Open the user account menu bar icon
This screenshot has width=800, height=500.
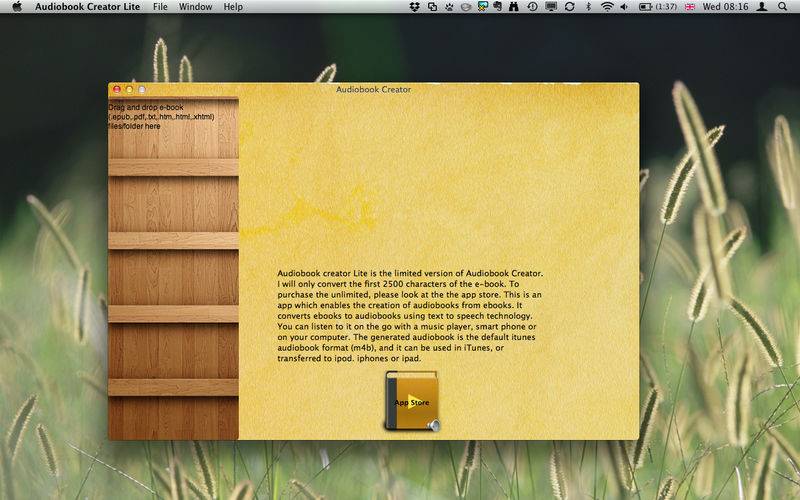pos(762,7)
